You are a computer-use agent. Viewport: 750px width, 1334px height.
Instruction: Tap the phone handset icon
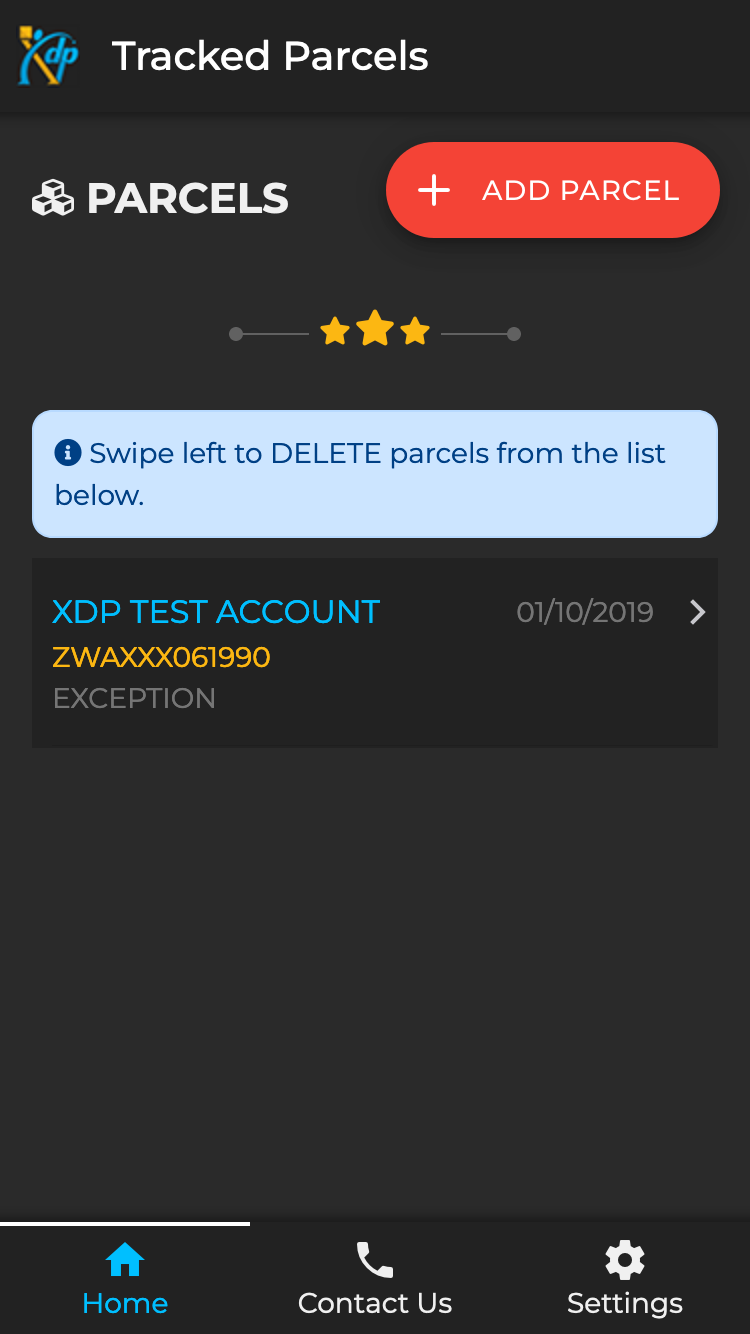coord(375,1260)
